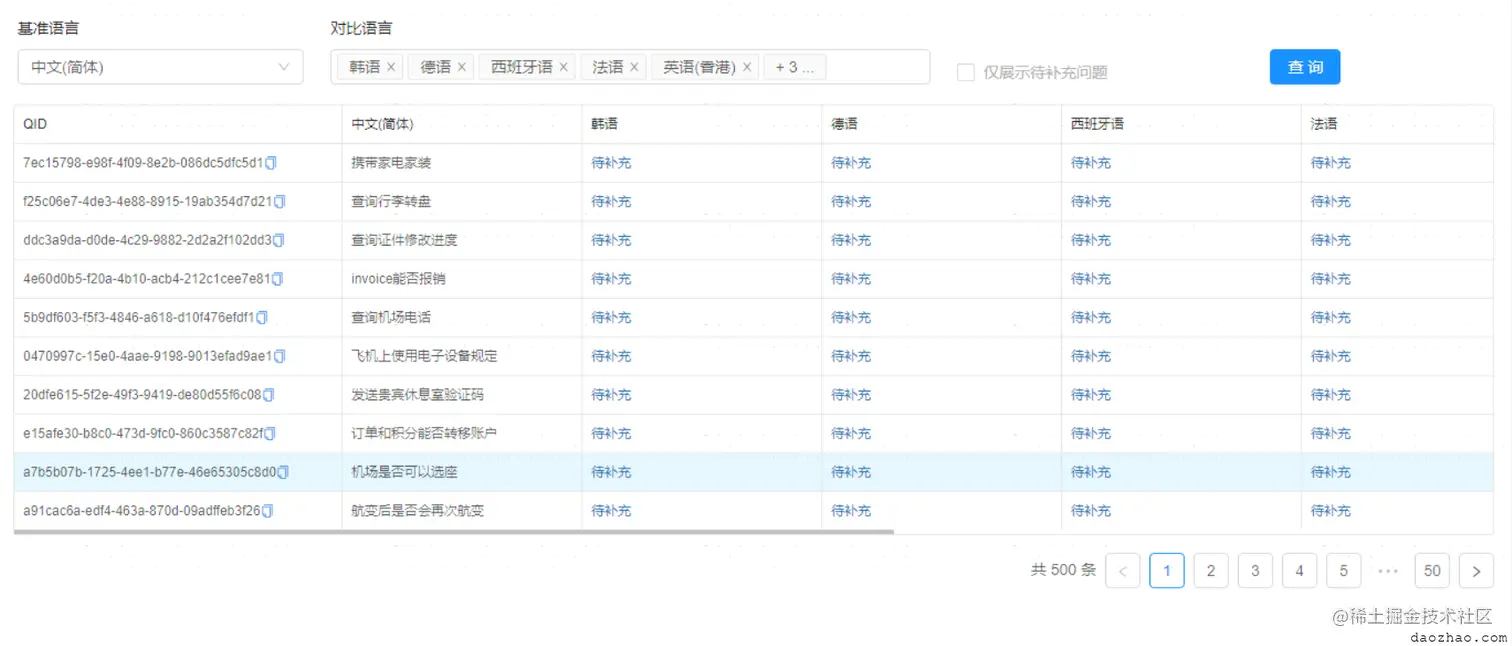Copy QID starting e15afe30 via its copy icon

point(269,434)
